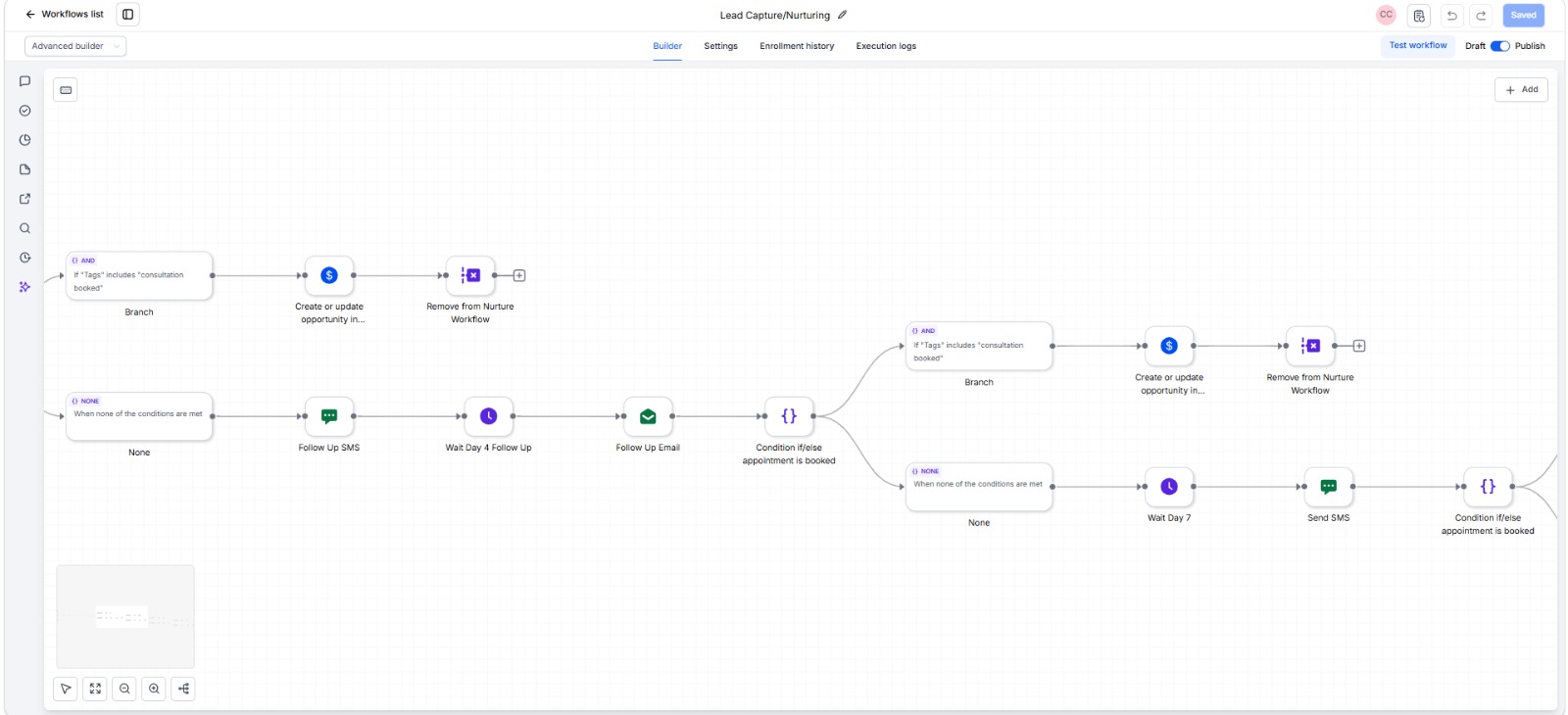Open the pie-clock stats icon in left sidebar
This screenshot has width=1568, height=715.
24,140
